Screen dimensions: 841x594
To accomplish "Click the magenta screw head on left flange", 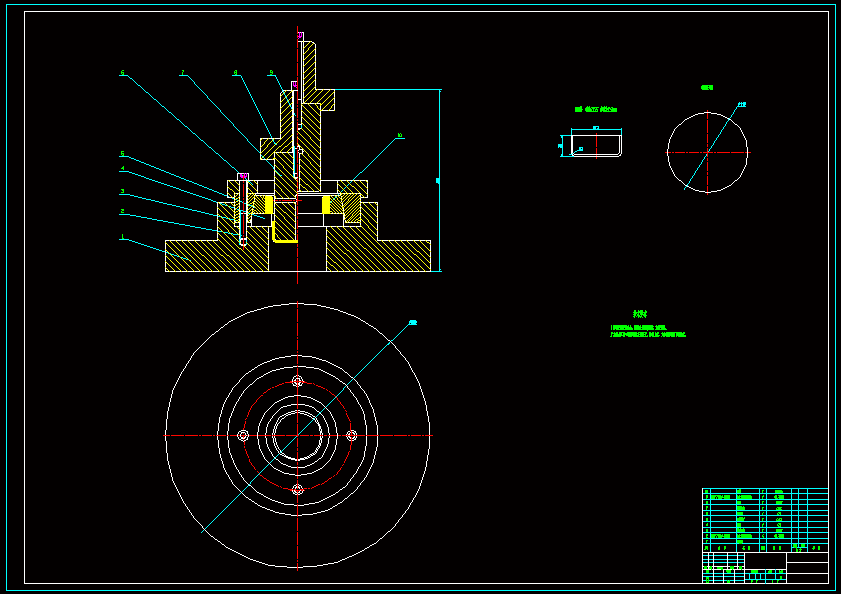I will (x=243, y=176).
